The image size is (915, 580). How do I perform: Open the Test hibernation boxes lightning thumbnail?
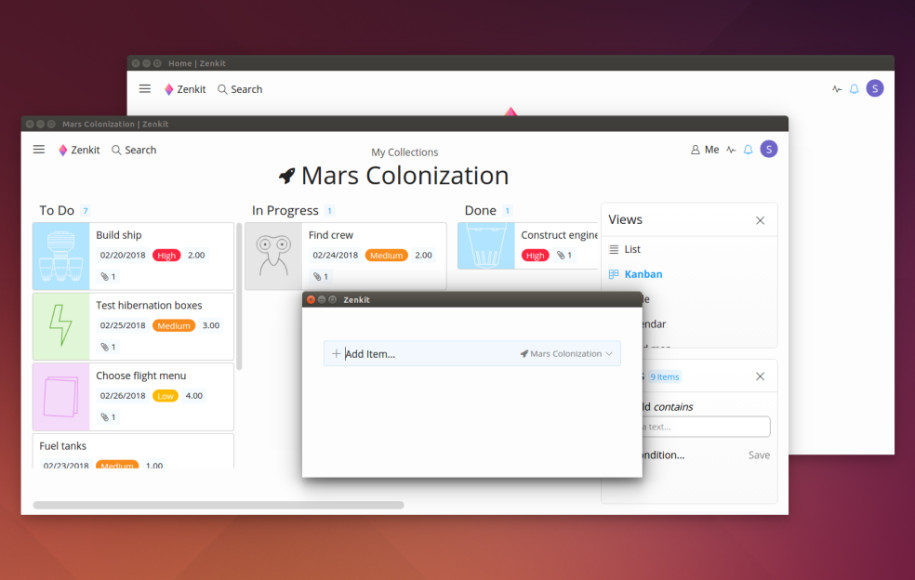(x=61, y=326)
